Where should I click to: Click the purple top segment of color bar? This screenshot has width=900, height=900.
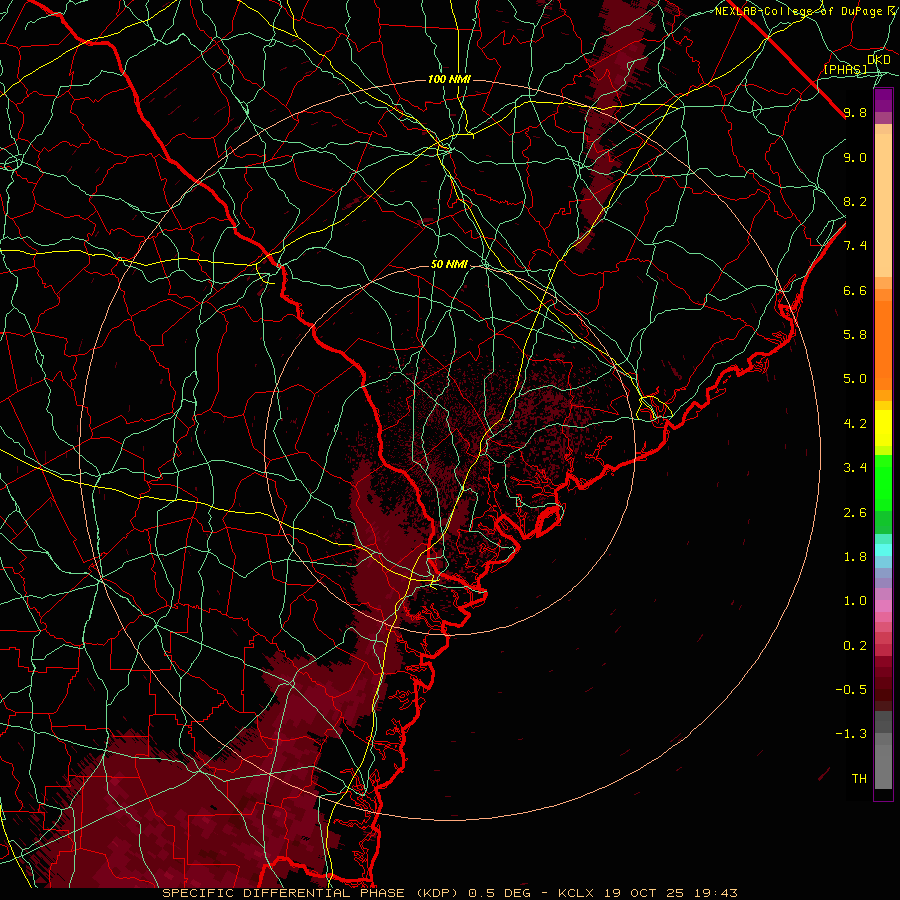coord(883,100)
